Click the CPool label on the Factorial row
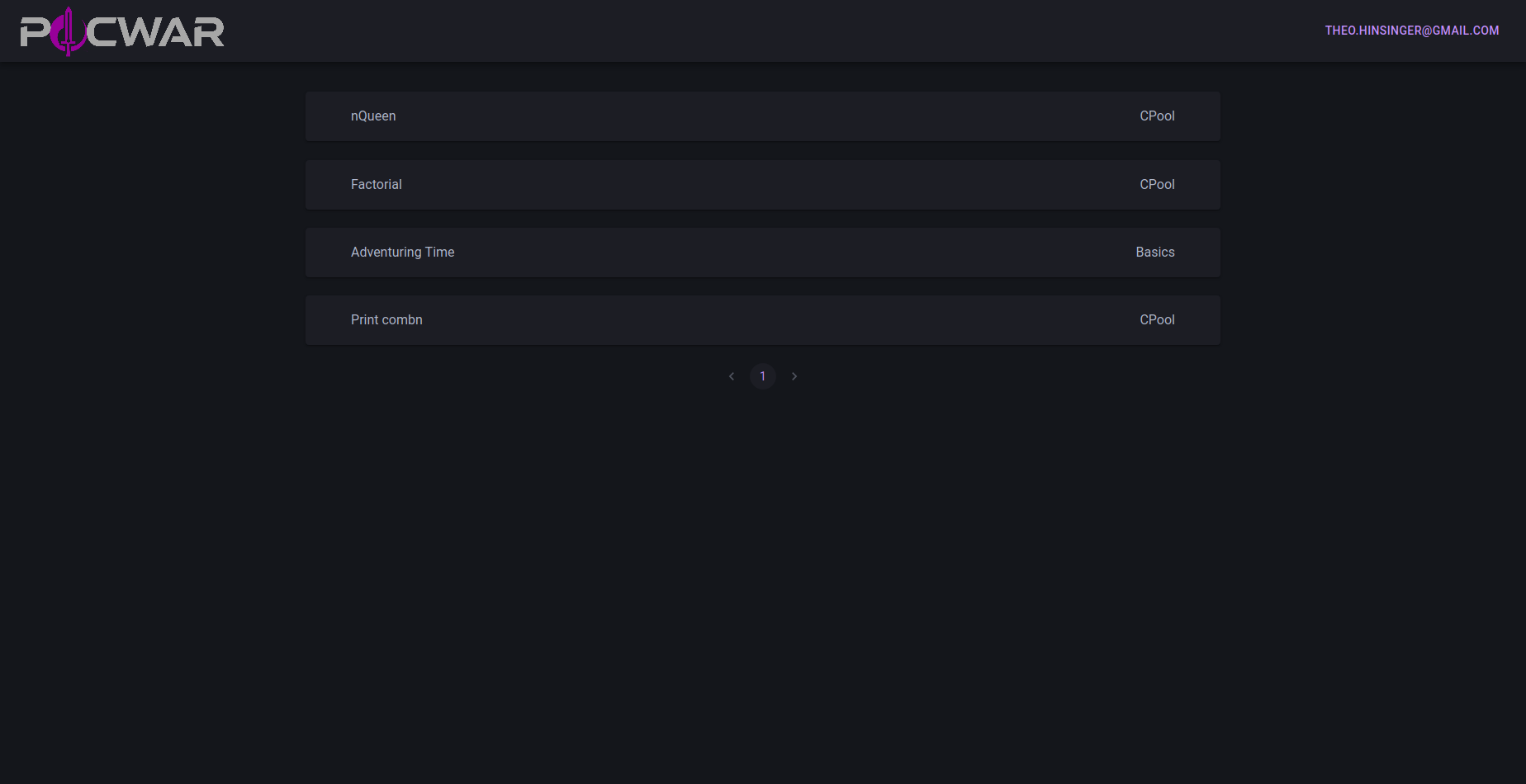The image size is (1526, 784). [1157, 185]
